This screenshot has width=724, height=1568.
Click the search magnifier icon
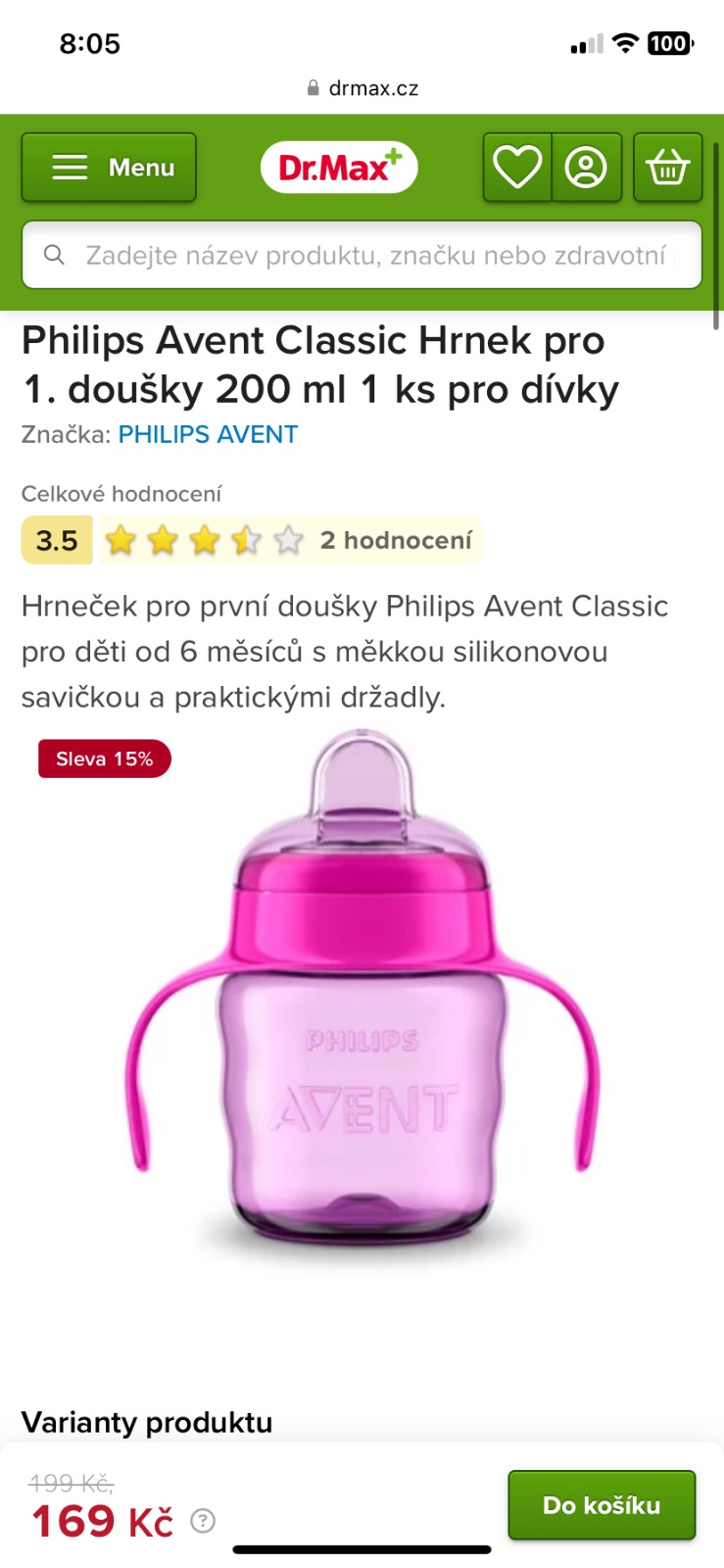tap(55, 255)
